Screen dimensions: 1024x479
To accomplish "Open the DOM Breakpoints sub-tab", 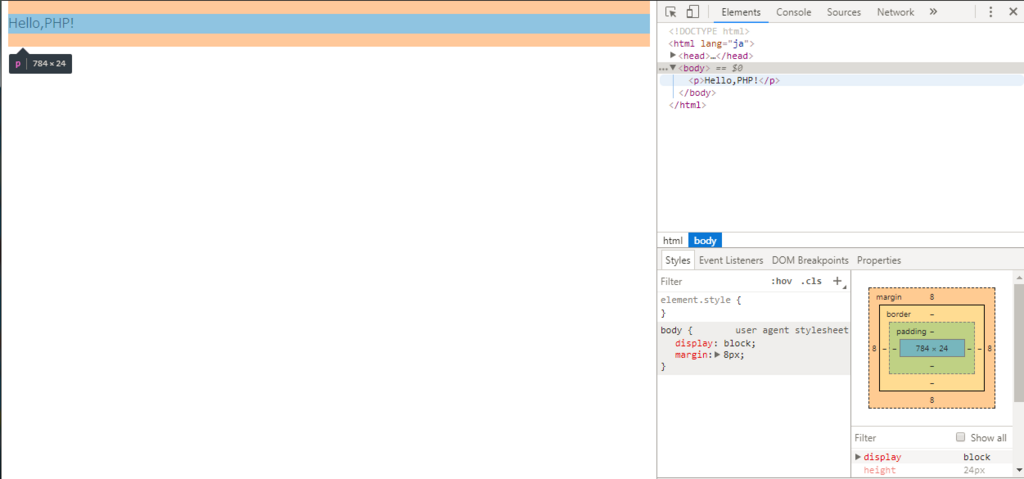I will pos(810,260).
